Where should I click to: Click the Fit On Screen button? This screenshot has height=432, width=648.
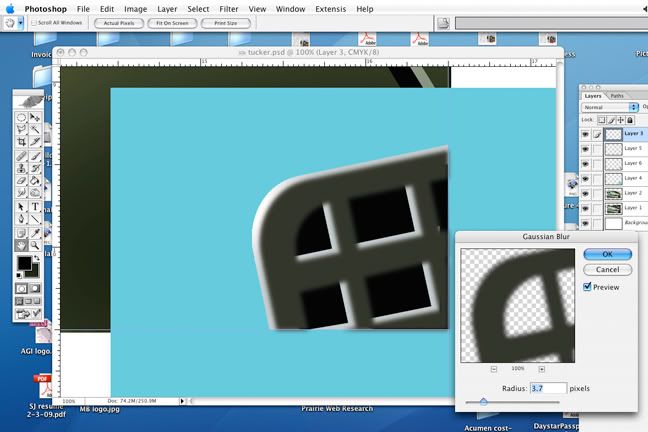172,23
